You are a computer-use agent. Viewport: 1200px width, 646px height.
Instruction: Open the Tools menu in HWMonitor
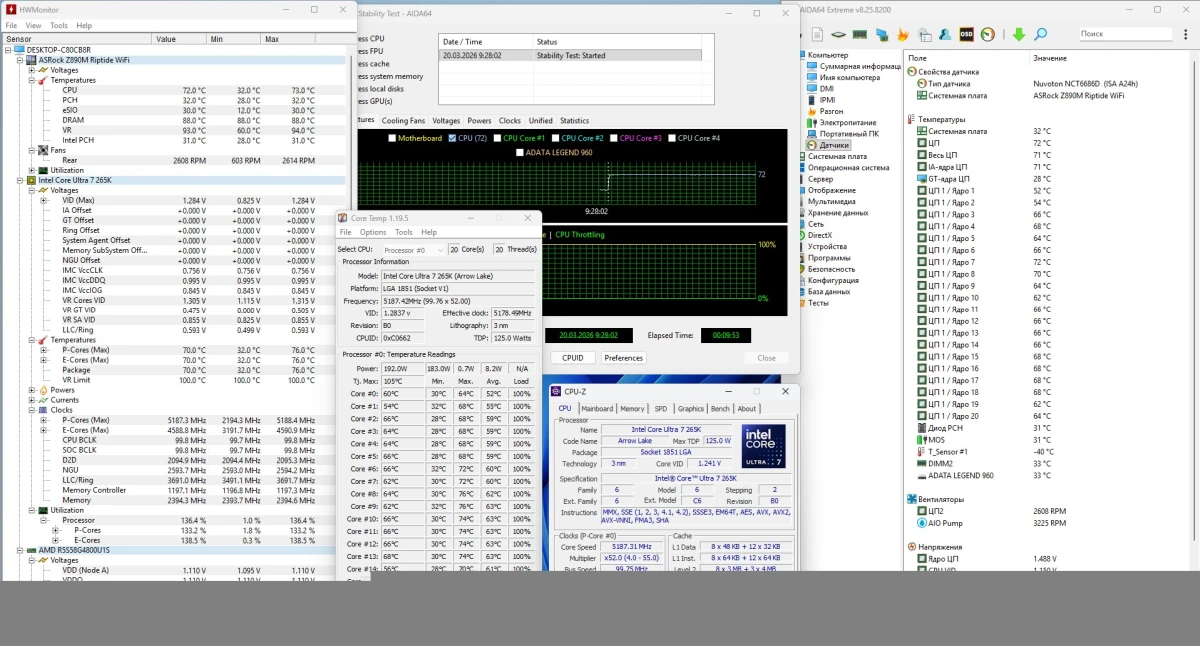(x=59, y=25)
